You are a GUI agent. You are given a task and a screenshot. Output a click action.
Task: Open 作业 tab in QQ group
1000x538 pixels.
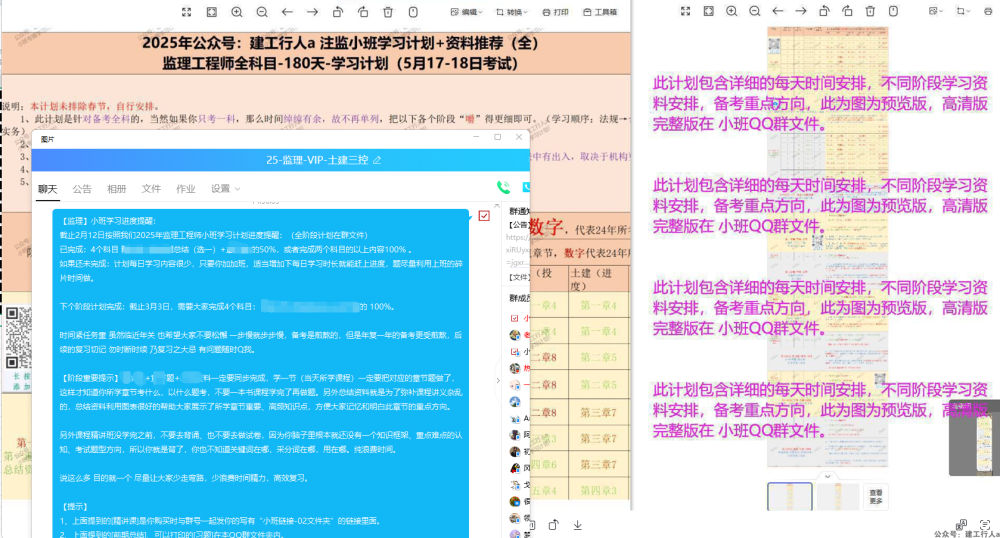point(186,189)
